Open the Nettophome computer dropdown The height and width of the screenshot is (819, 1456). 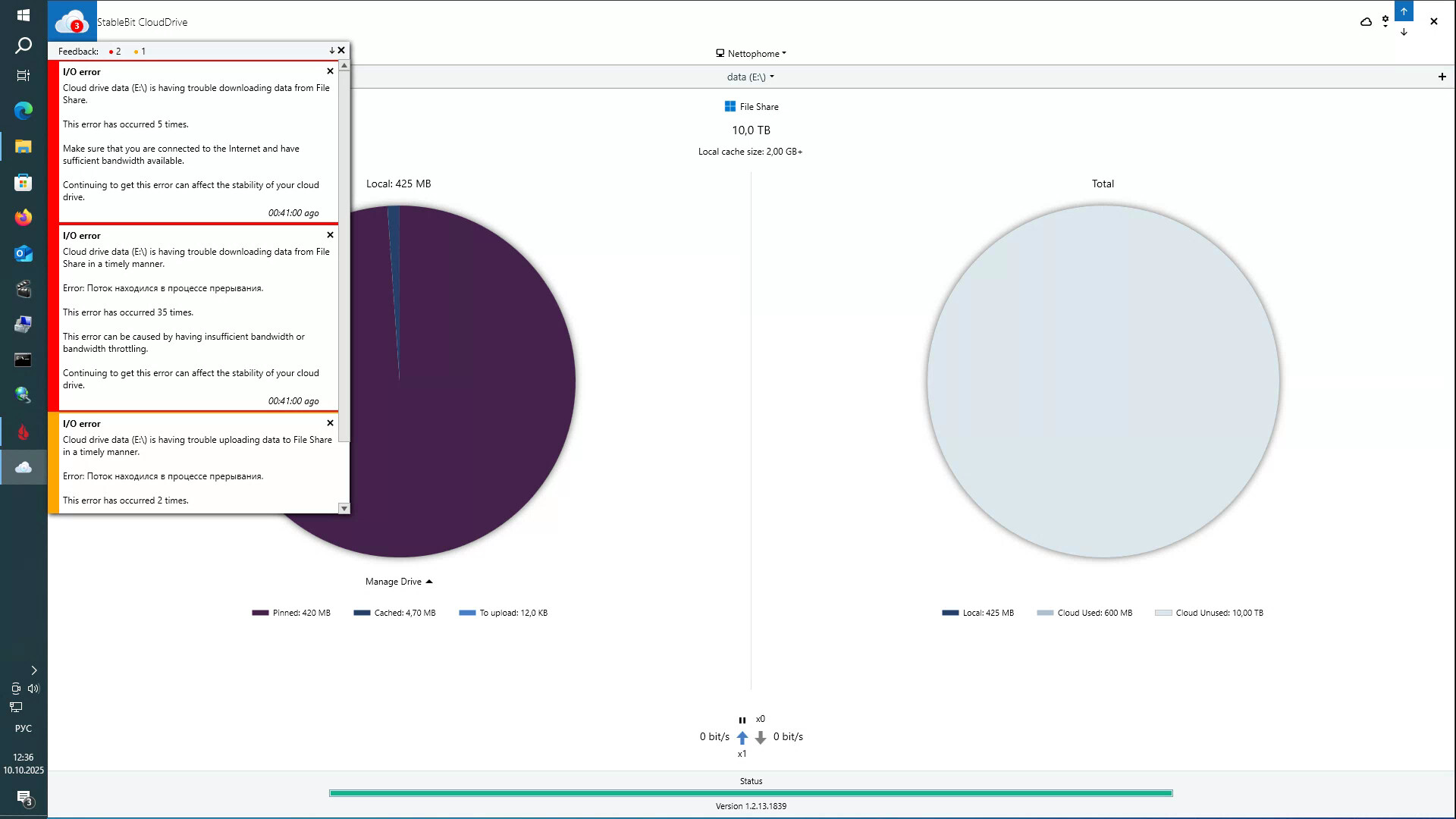pyautogui.click(x=751, y=54)
